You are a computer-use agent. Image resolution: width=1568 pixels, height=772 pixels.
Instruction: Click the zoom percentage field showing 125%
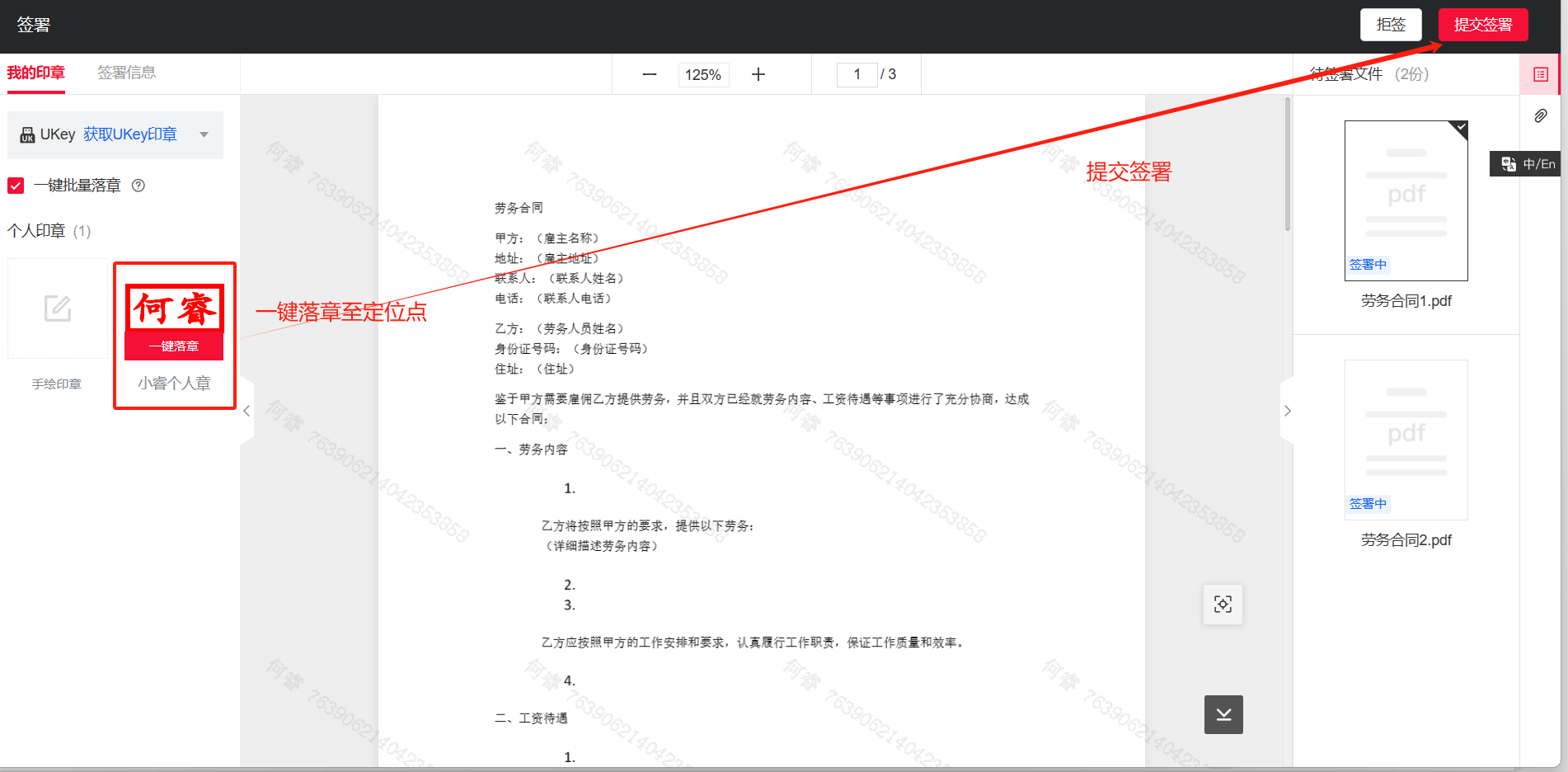(x=703, y=75)
